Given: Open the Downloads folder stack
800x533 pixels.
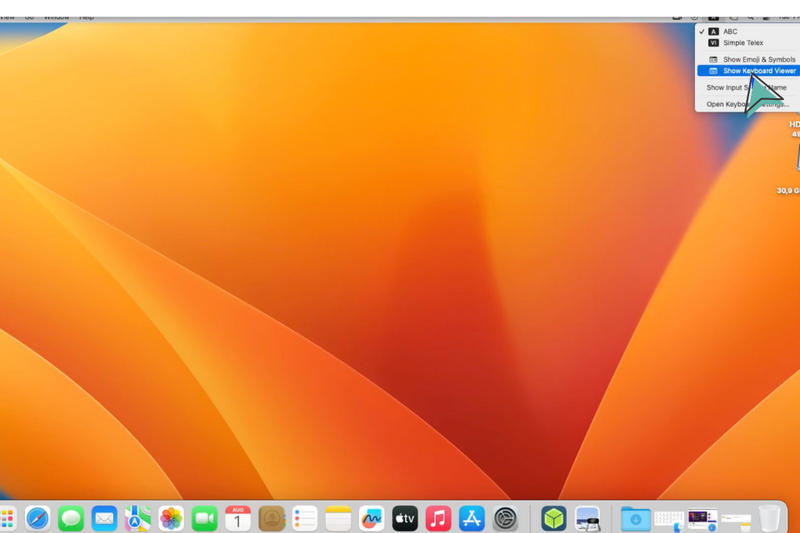Looking at the screenshot, I should coord(636,519).
